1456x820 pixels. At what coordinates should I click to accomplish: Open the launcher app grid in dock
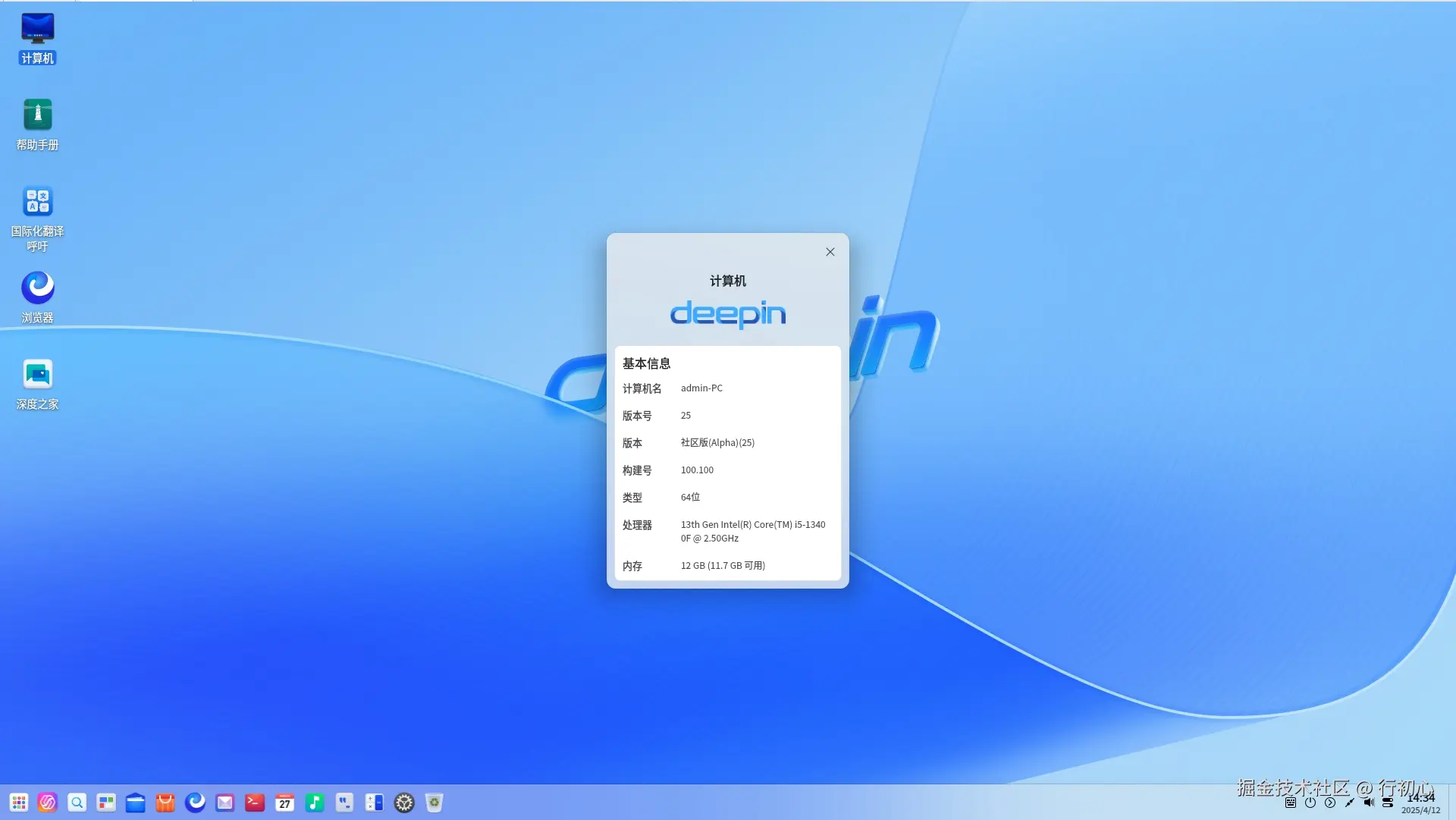19,803
